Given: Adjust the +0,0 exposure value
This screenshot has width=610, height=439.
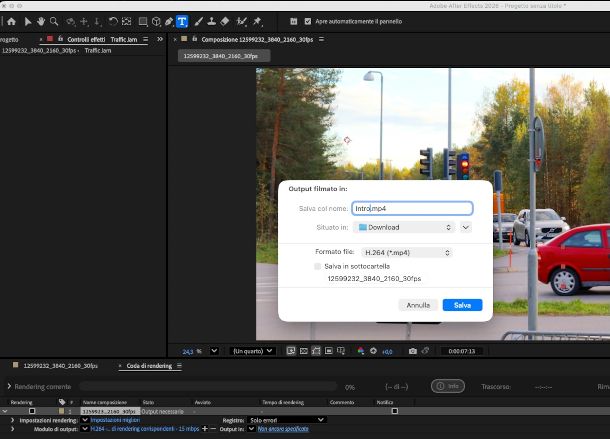Looking at the screenshot, I should click(x=387, y=351).
